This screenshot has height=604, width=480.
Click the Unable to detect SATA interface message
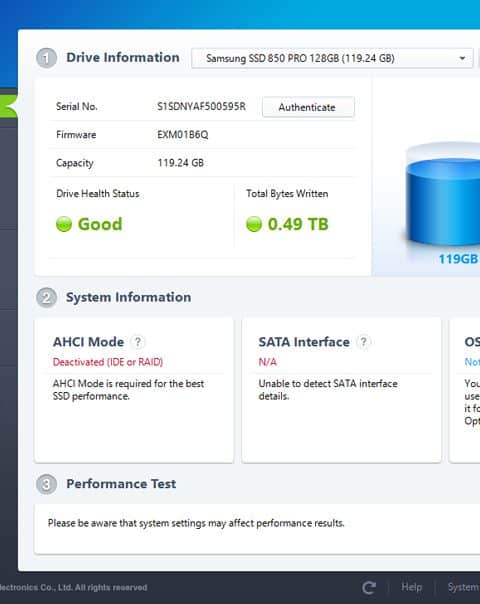328,390
